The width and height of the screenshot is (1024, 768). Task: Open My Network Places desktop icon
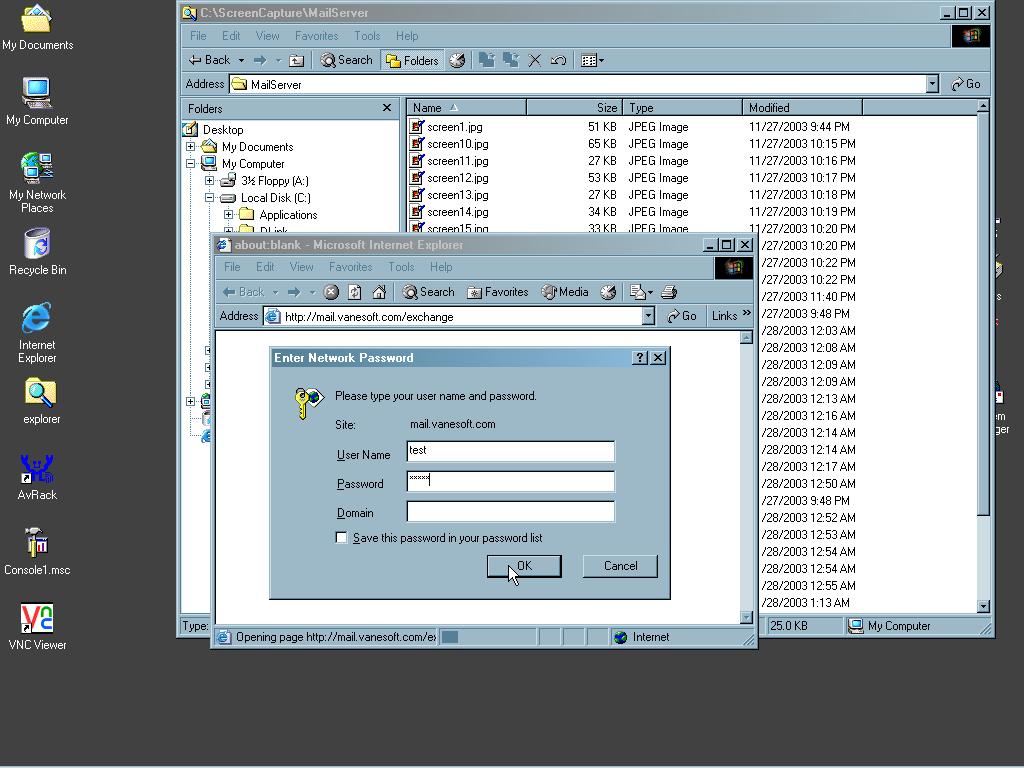coord(37,183)
